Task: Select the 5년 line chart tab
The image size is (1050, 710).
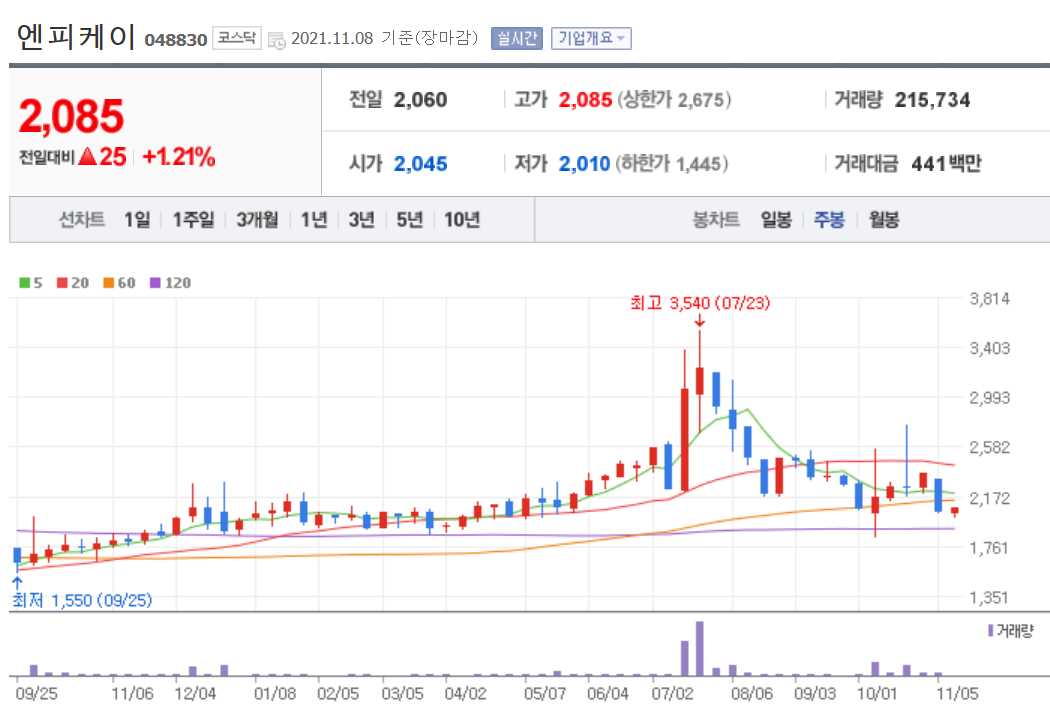Action: [x=409, y=219]
